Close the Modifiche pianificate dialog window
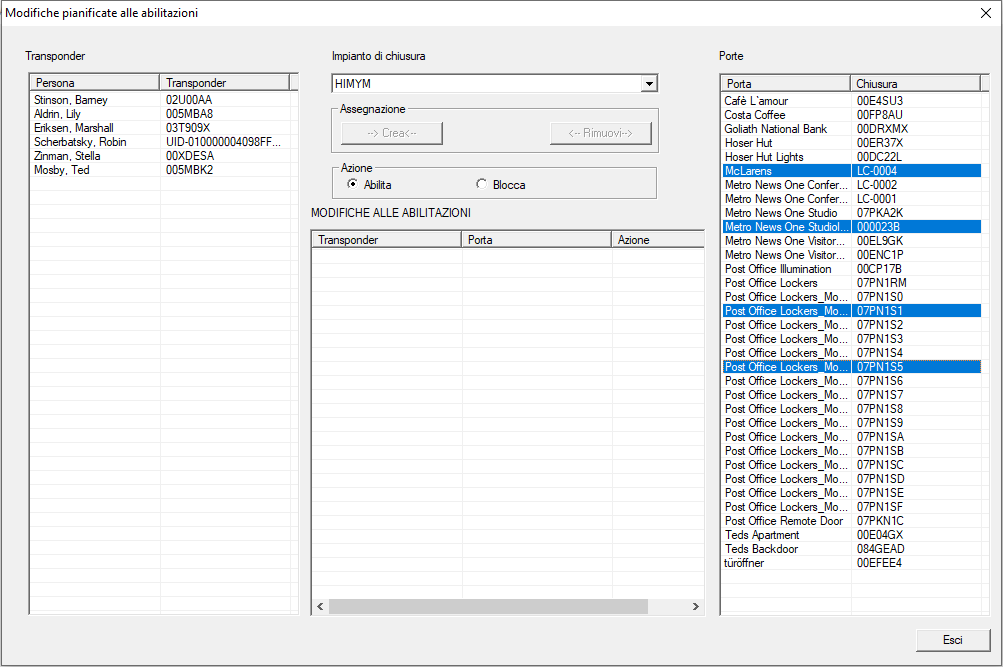Screen dimensions: 1003x667 coord(984,13)
